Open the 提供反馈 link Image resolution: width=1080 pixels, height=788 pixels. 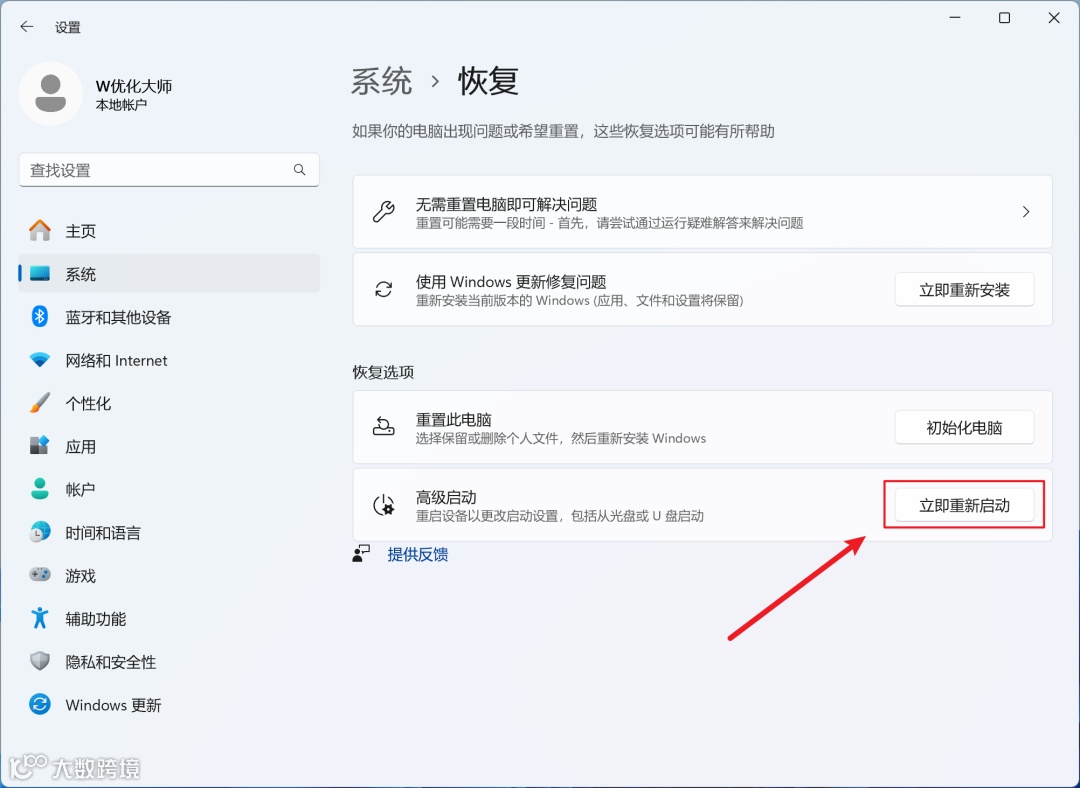(x=418, y=554)
